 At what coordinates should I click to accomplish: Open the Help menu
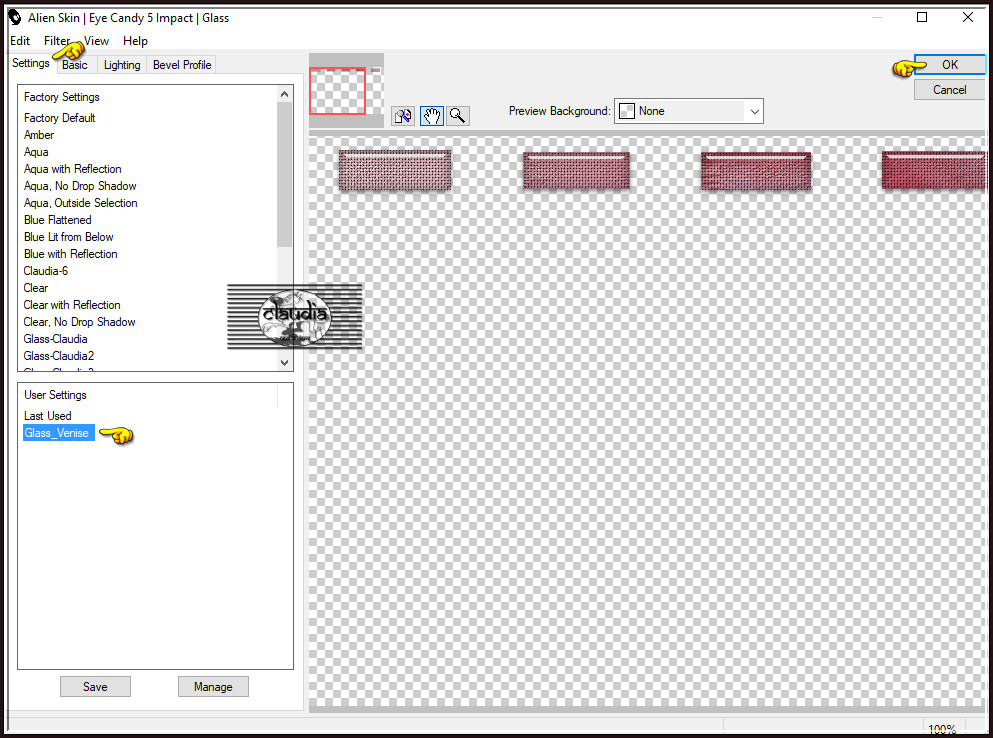point(135,41)
